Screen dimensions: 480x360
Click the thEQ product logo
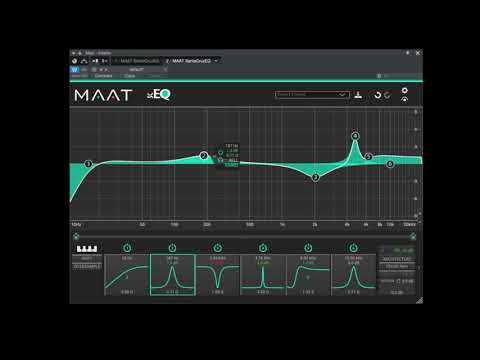159,95
